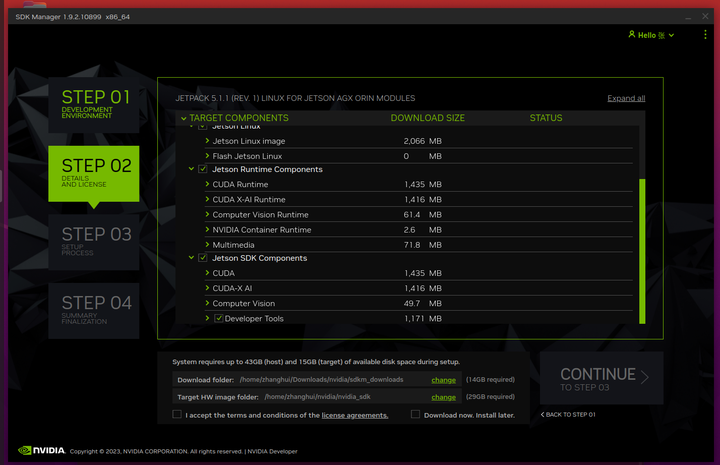Screen dimensions: 720x465
Task: Click the Developer Tools 1,171 MB value
Action: pyautogui.click(x=422, y=318)
